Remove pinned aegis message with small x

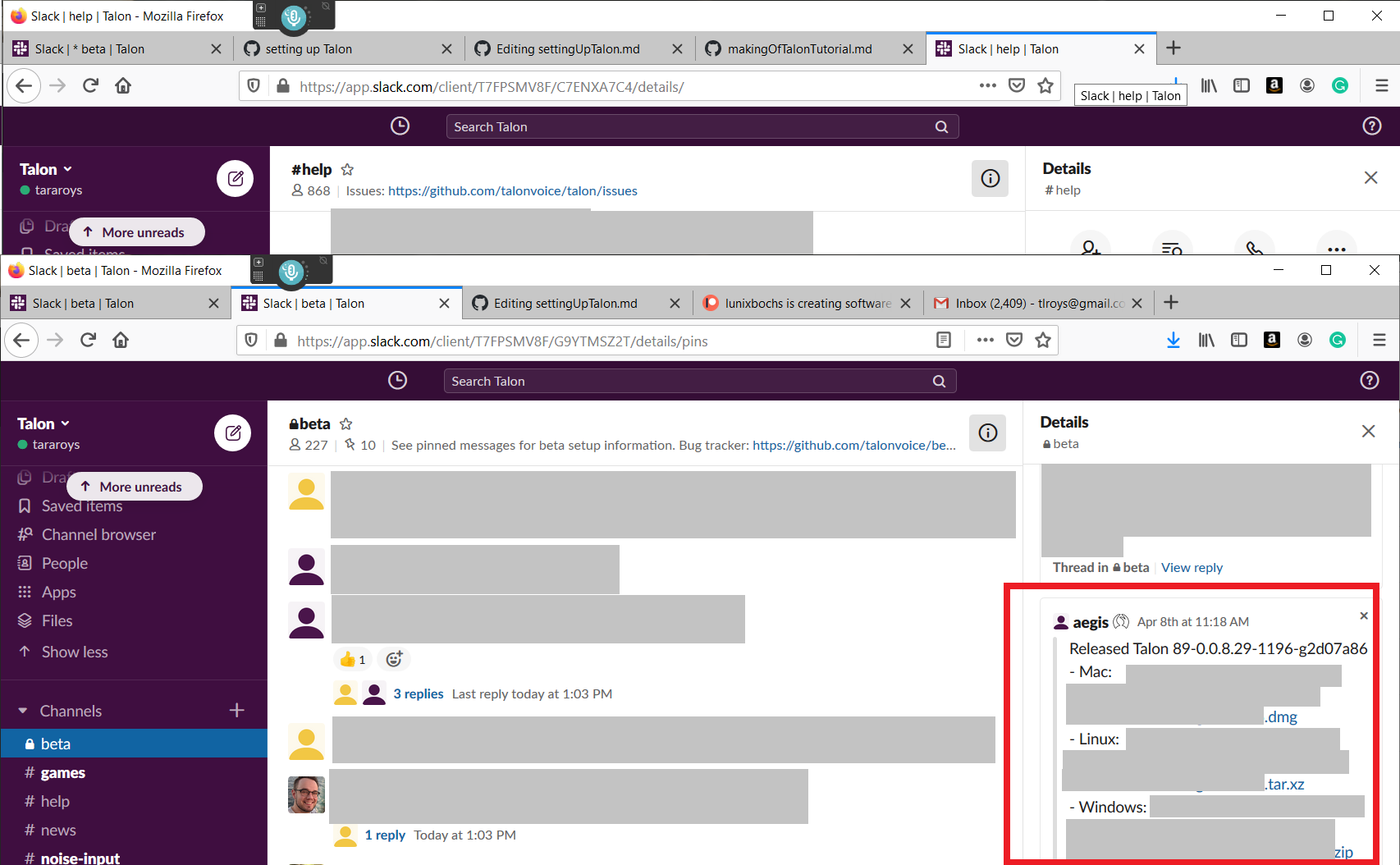1364,616
